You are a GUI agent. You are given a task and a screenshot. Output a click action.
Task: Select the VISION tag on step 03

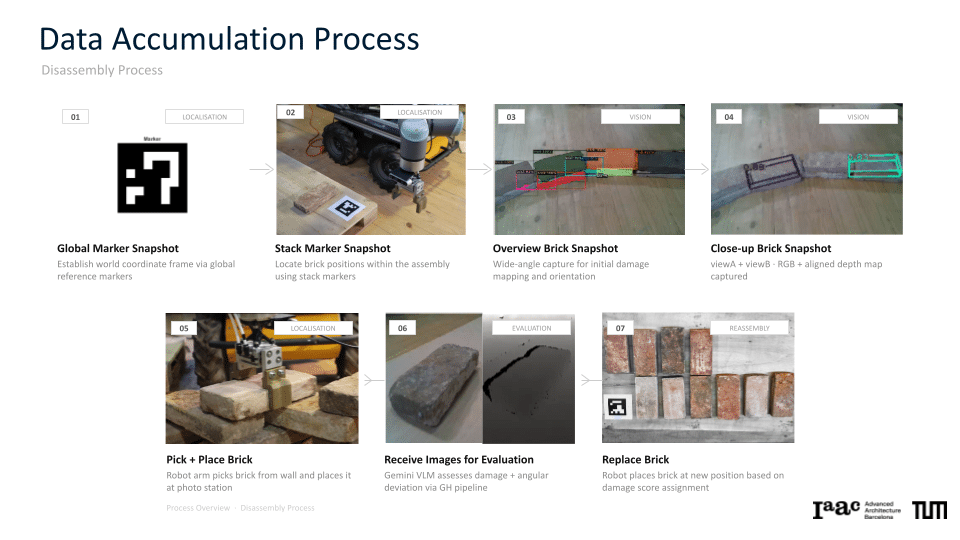point(640,117)
